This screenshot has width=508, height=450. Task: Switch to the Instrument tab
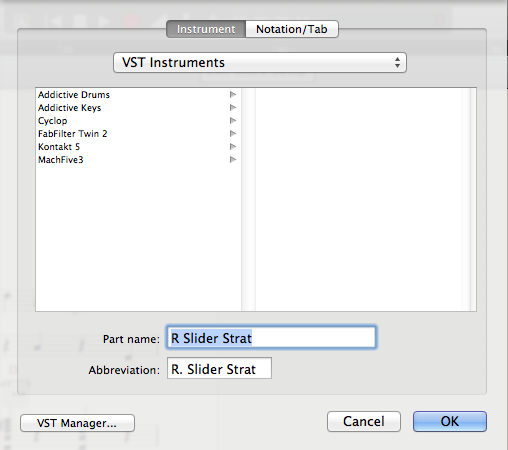[x=206, y=29]
